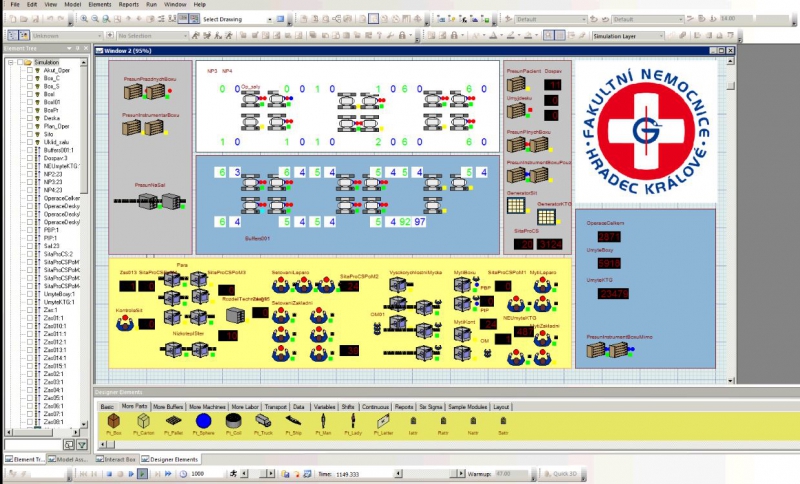Click the Pt_Man part icon

click(x=324, y=422)
